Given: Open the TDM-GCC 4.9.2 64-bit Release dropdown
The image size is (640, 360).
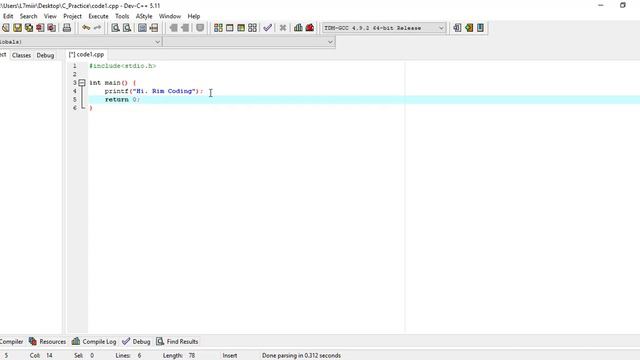Looking at the screenshot, I should (x=383, y=28).
